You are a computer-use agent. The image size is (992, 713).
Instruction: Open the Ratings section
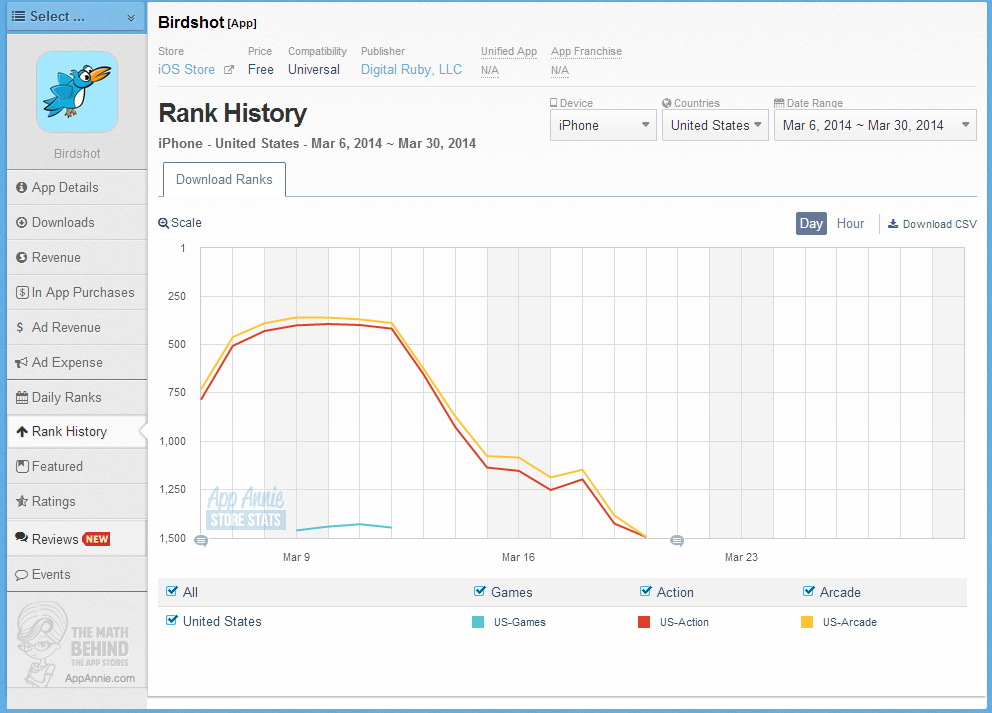pos(77,501)
